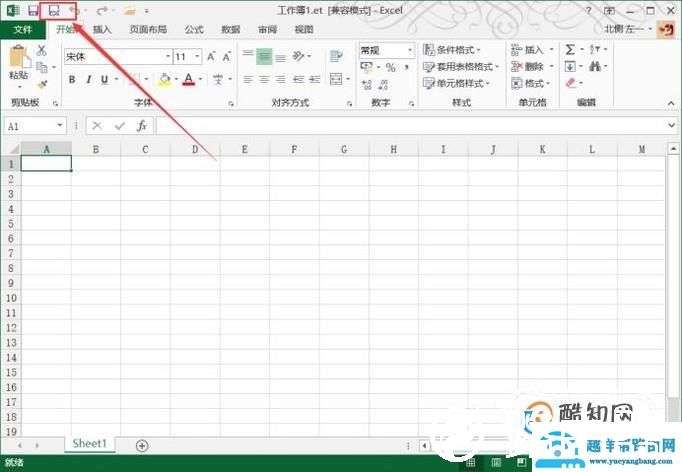Toggle Middle Align (highlighted)
The image size is (682, 472).
coord(264,56)
